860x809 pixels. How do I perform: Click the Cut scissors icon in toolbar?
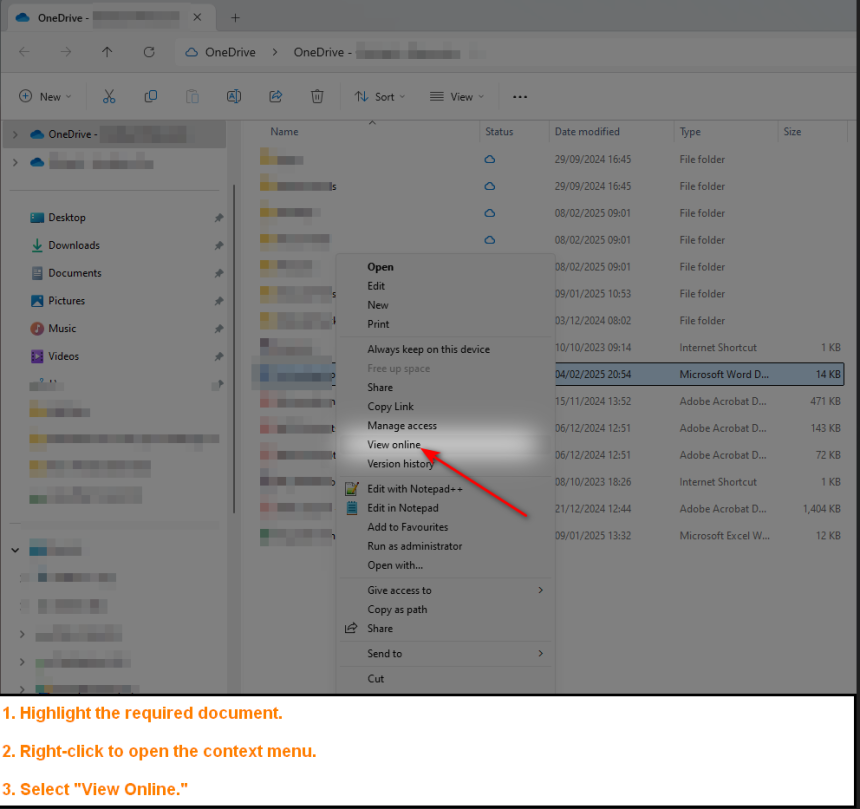(x=109, y=97)
